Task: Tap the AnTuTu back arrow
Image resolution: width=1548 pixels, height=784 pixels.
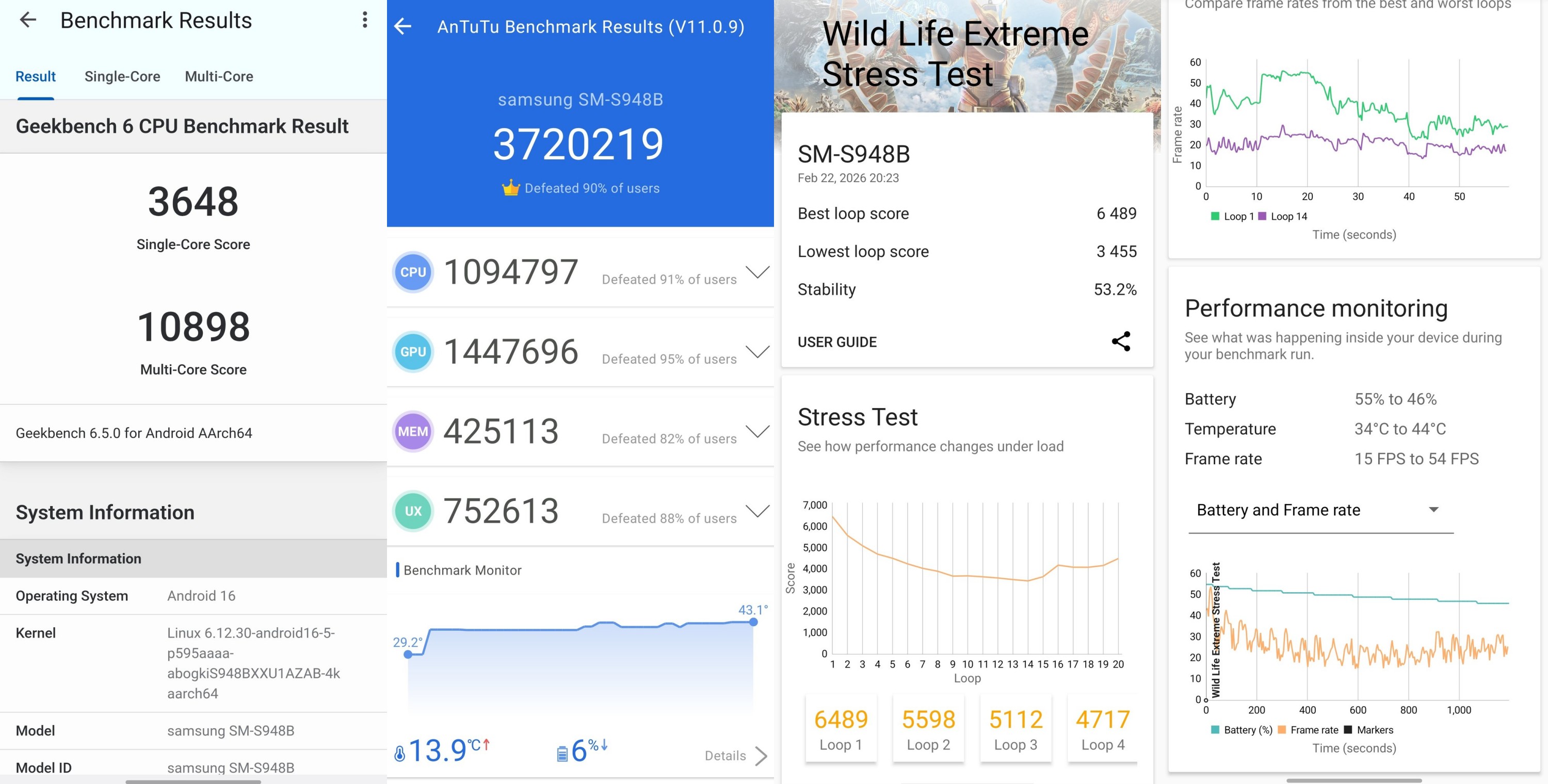Action: coord(402,26)
